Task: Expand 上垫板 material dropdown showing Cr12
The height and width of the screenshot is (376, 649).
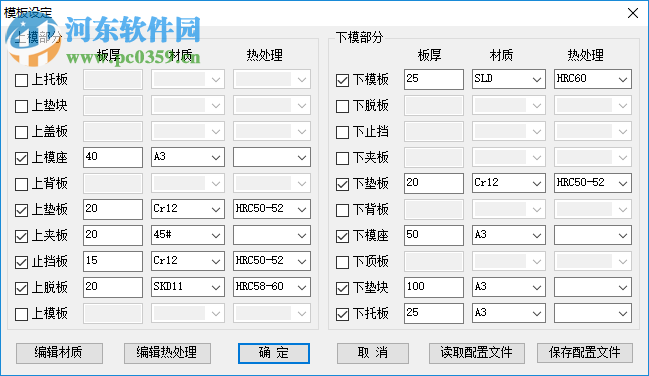Action: point(188,209)
